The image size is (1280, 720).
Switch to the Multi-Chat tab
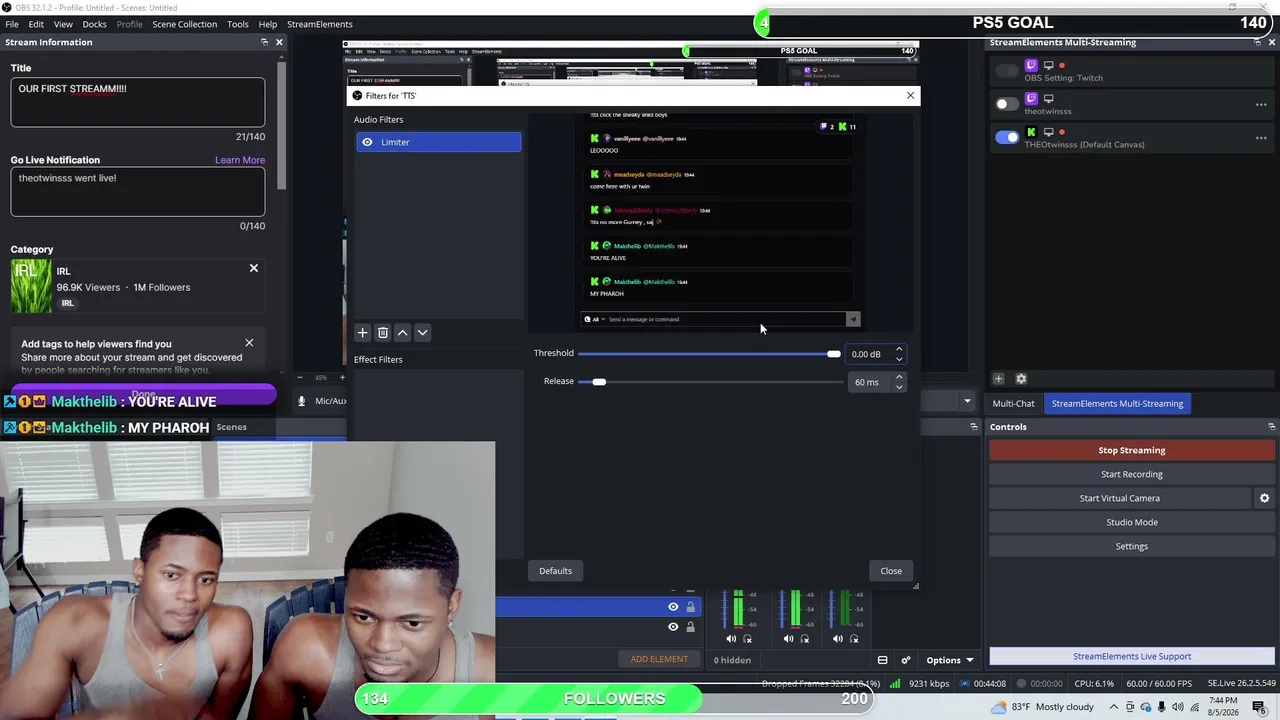pos(1013,404)
